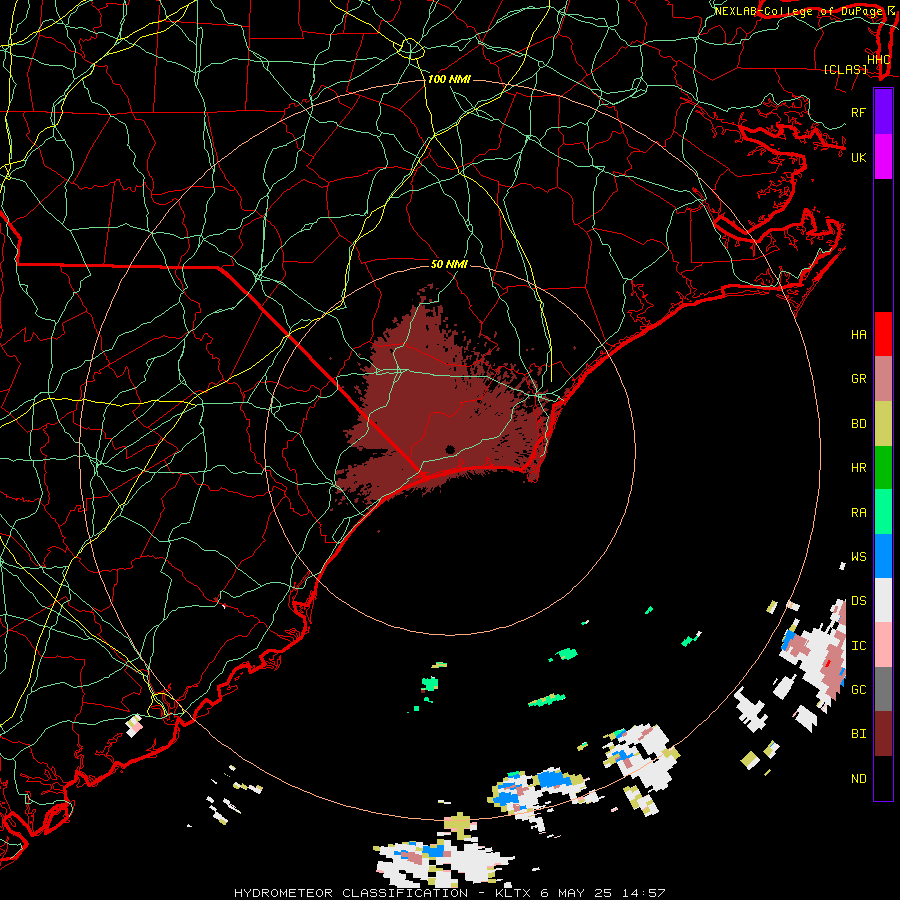Click the red HA legend color swatch
Image resolution: width=900 pixels, height=900 pixels.
tap(883, 334)
